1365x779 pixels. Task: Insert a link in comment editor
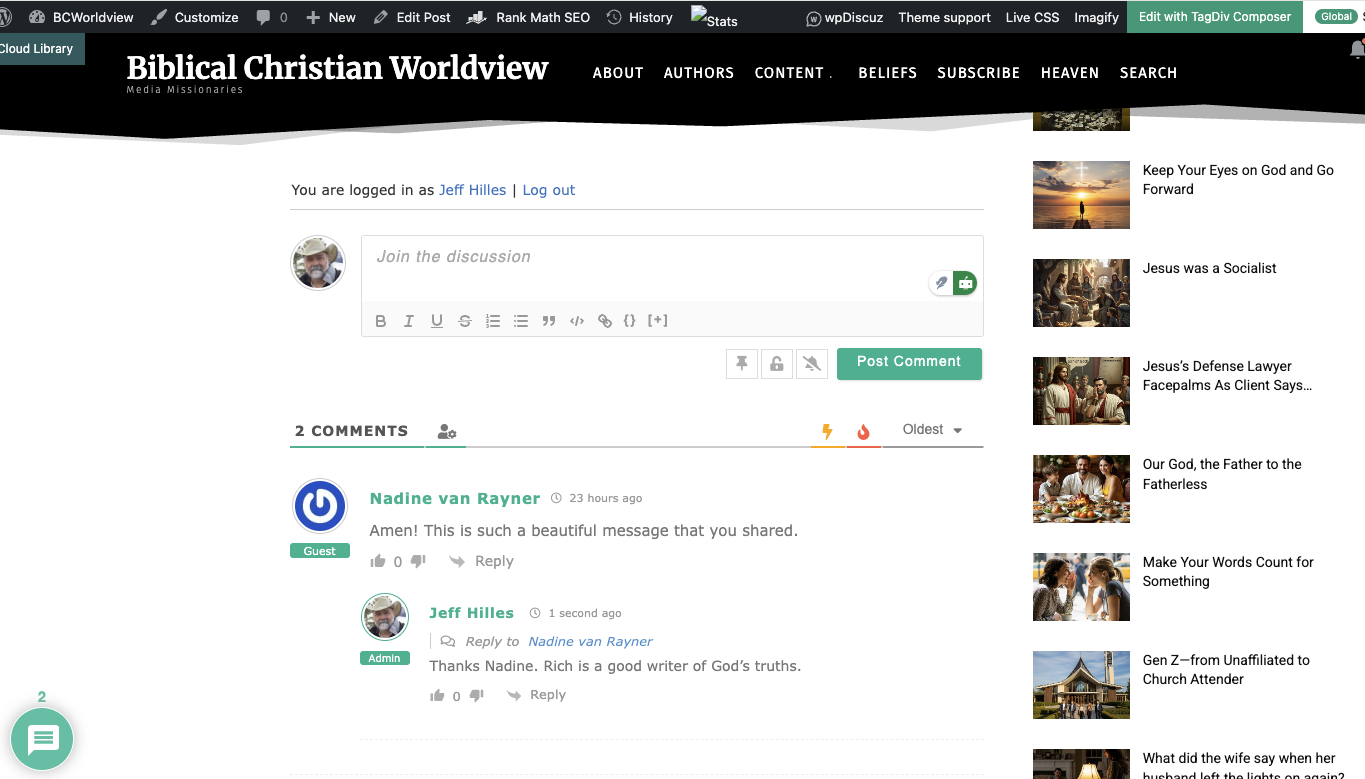[604, 321]
